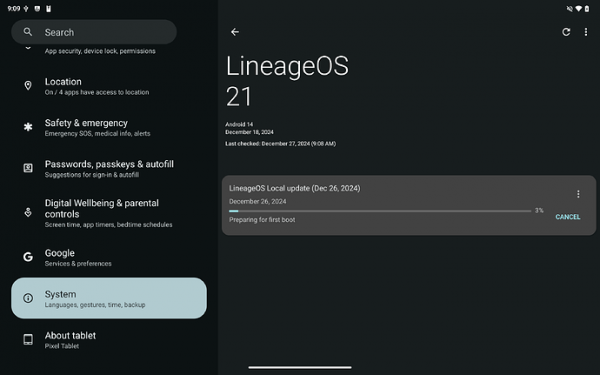Click the Google G icon
This screenshot has height=375, width=600.
point(28,257)
